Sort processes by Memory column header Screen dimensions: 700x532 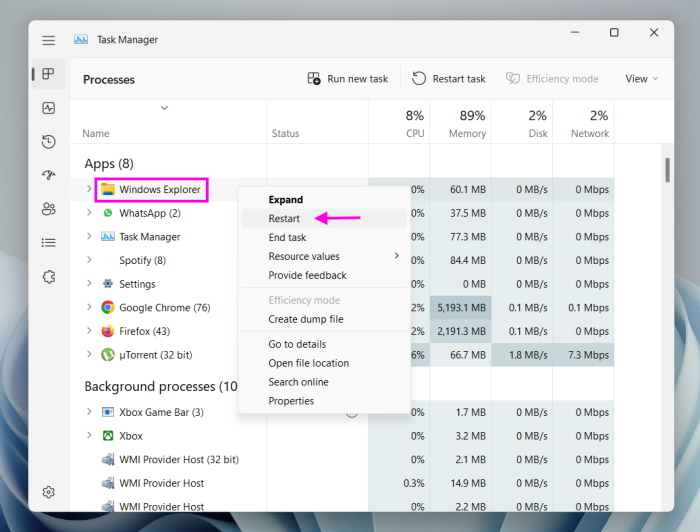click(466, 124)
